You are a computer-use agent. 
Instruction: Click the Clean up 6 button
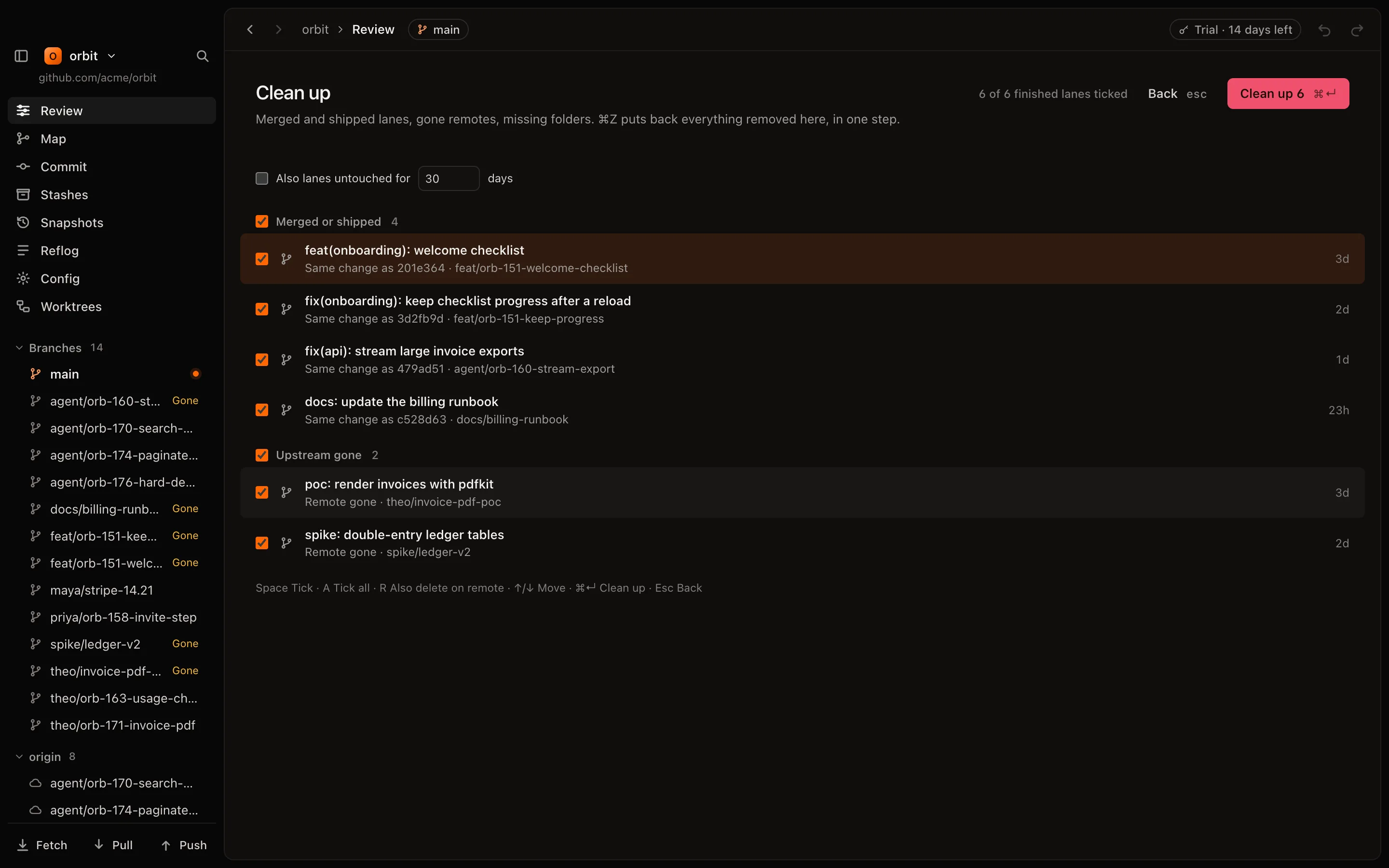coord(1288,94)
